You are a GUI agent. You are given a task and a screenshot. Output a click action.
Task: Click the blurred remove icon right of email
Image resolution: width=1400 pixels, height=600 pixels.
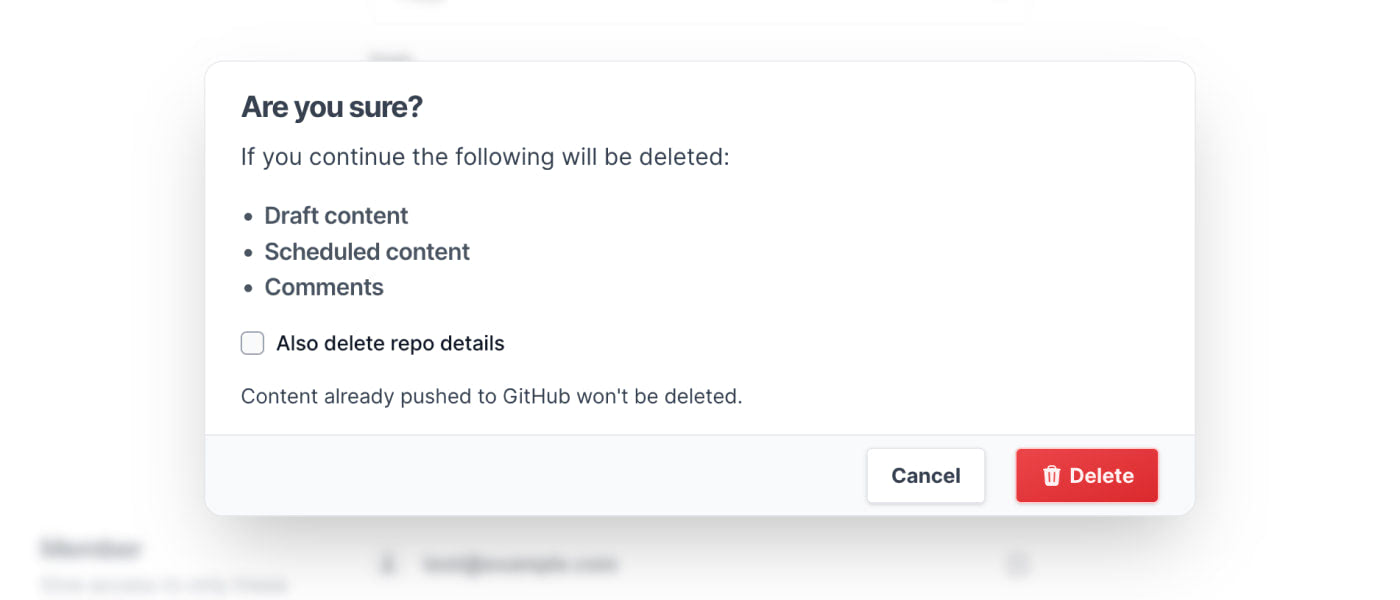tap(1017, 564)
